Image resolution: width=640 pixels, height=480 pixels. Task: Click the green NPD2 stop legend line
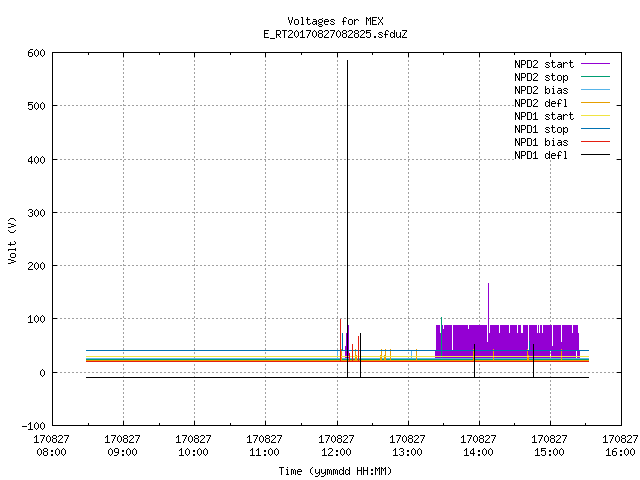click(x=596, y=77)
